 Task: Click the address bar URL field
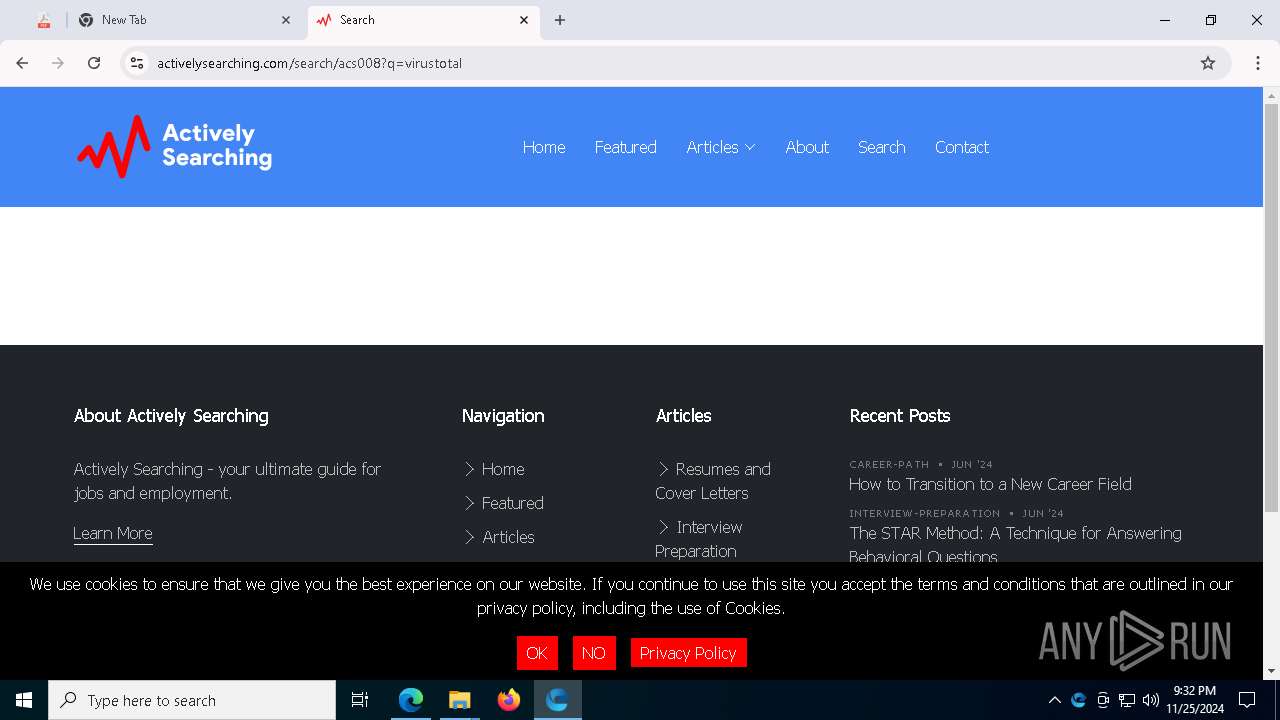pos(670,63)
